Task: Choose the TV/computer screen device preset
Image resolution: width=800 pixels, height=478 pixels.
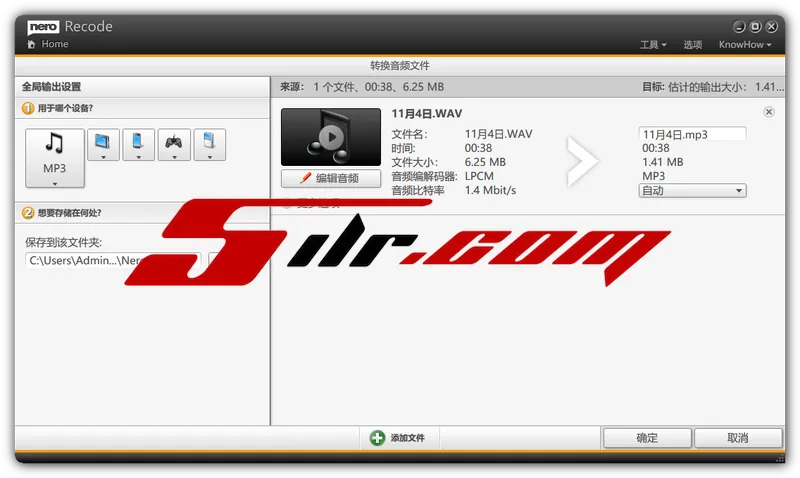Action: click(x=103, y=144)
